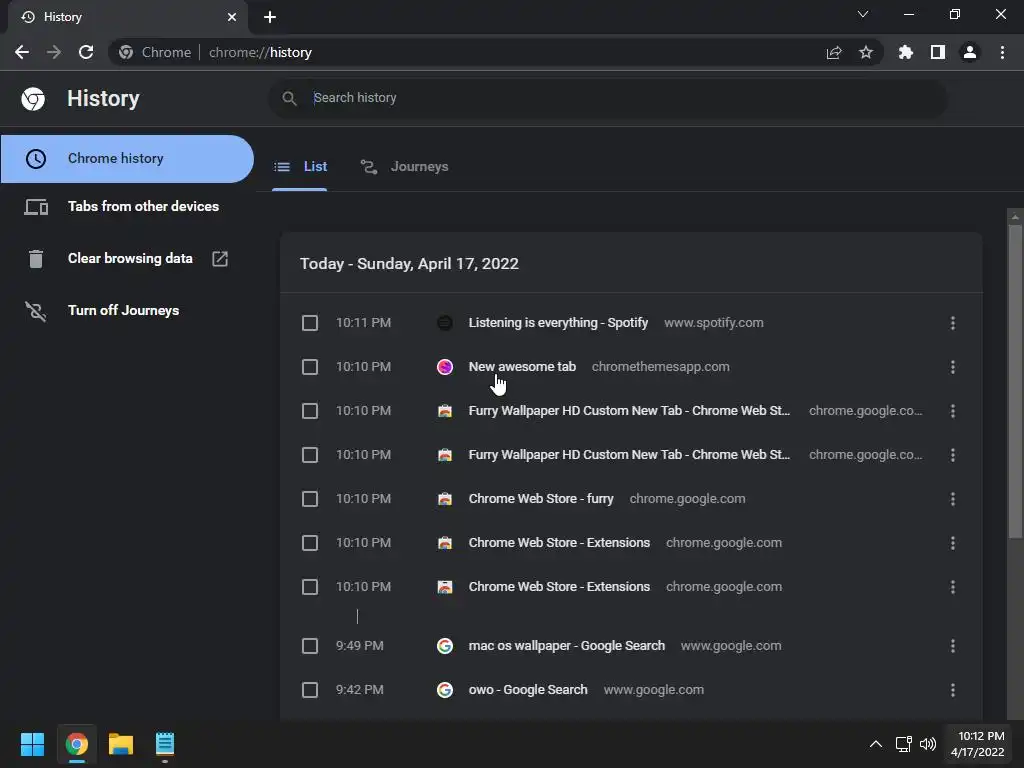This screenshot has height=768, width=1024.
Task: Open the New awesome tab link
Action: click(x=522, y=367)
